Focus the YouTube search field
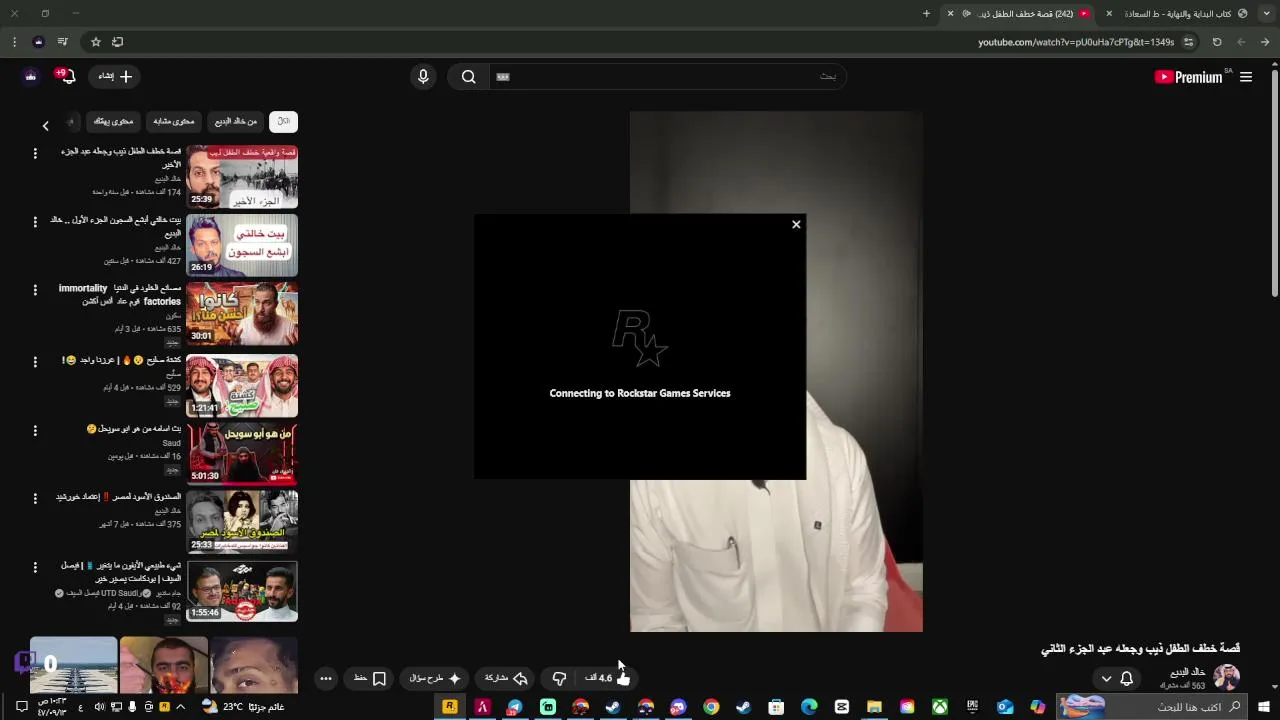Image resolution: width=1280 pixels, height=720 pixels. tap(670, 77)
